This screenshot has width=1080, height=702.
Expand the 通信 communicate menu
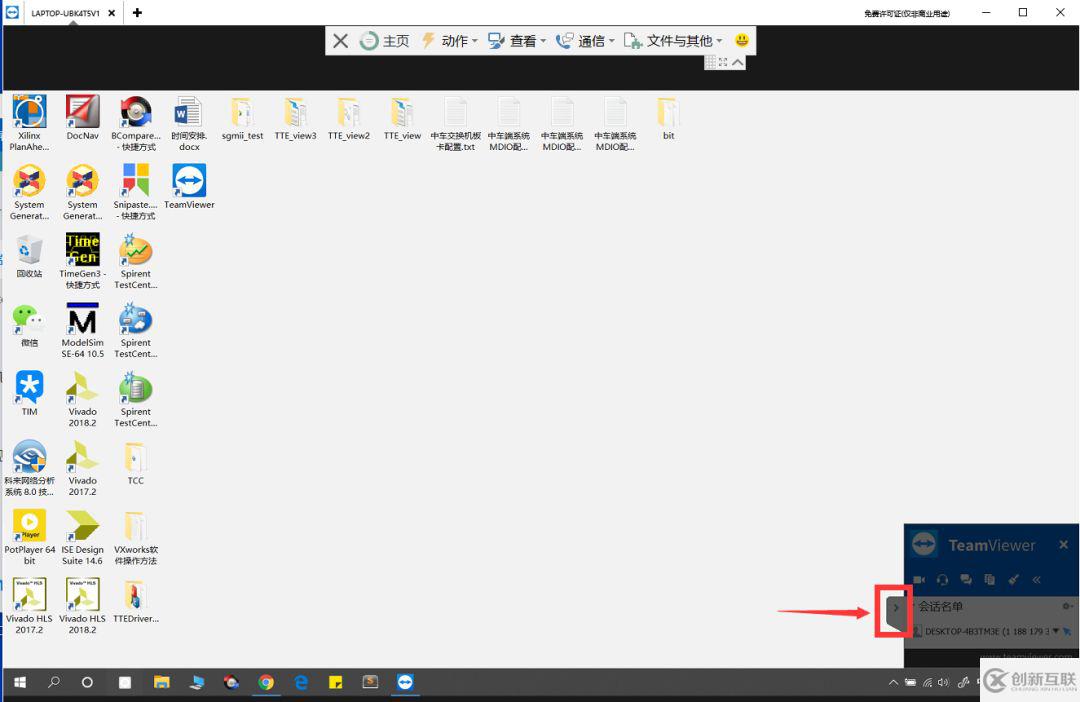[585, 41]
